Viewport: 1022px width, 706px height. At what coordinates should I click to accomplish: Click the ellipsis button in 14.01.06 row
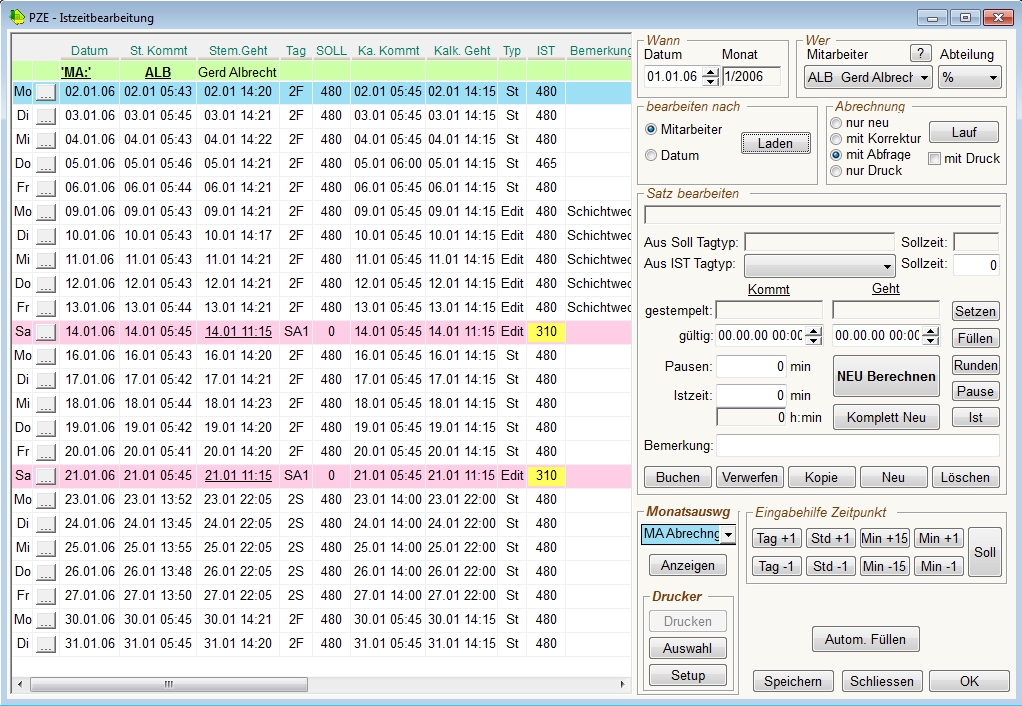click(46, 332)
